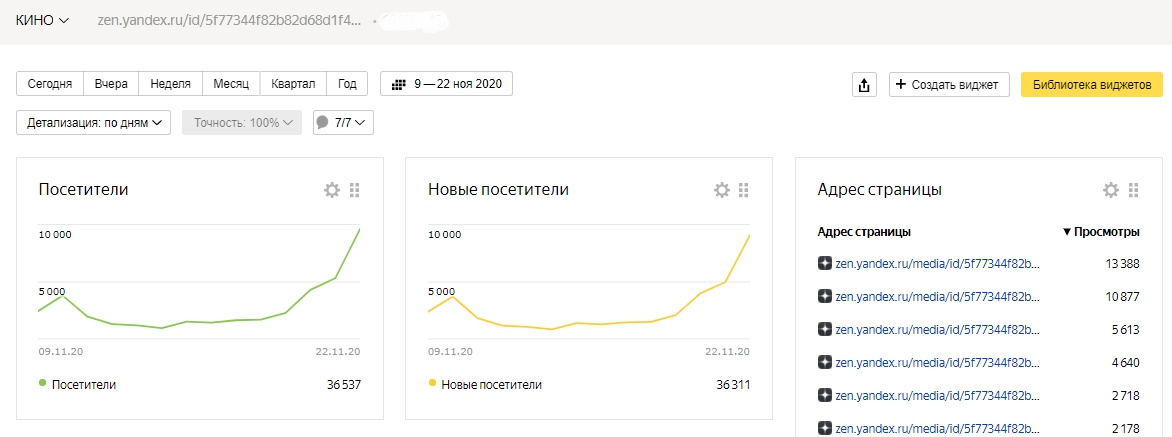The width and height of the screenshot is (1172, 437).
Task: Open the Библиотека виджетов button
Action: tap(1092, 84)
